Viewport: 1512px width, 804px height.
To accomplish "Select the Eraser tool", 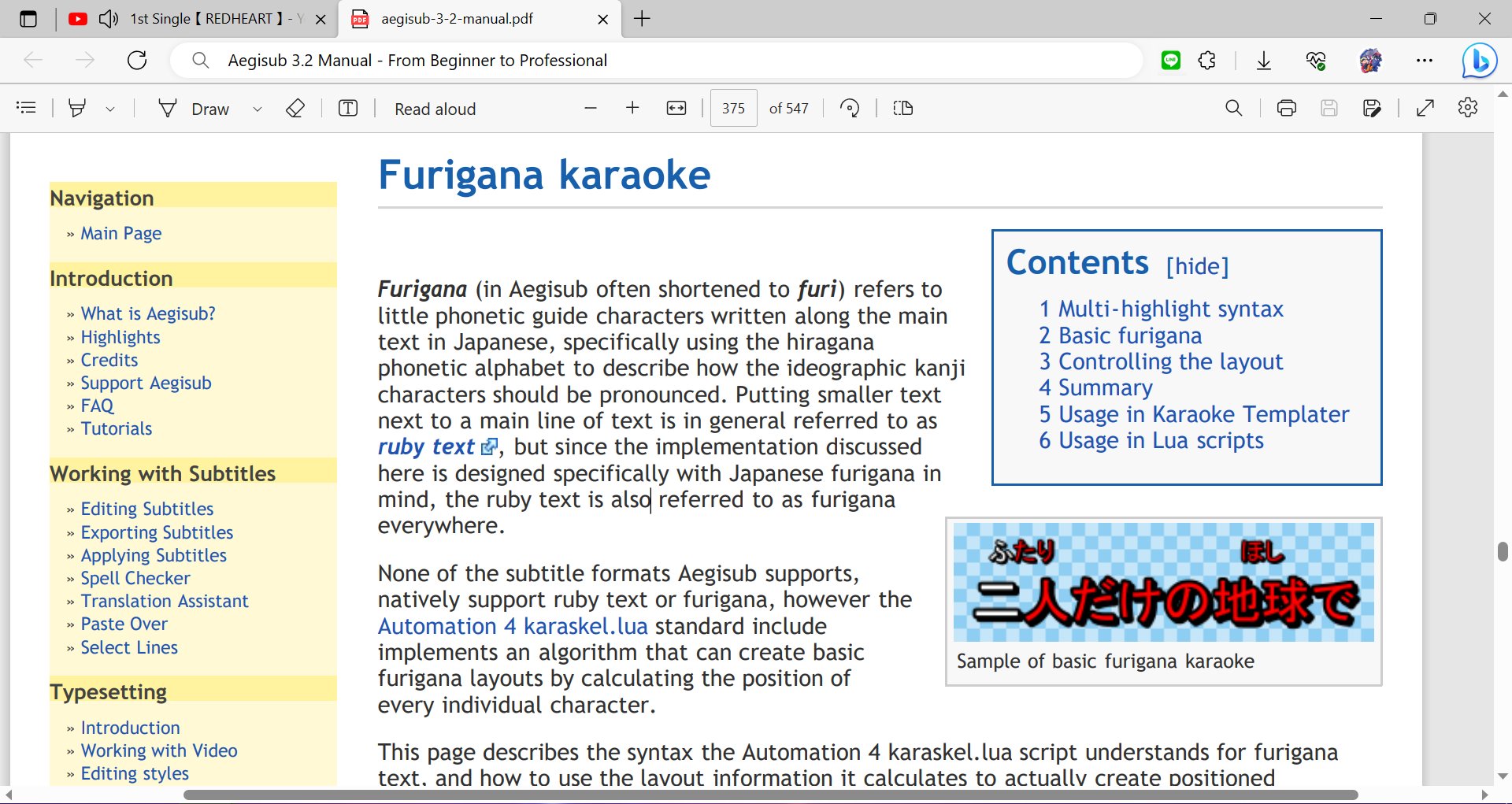I will tap(295, 108).
